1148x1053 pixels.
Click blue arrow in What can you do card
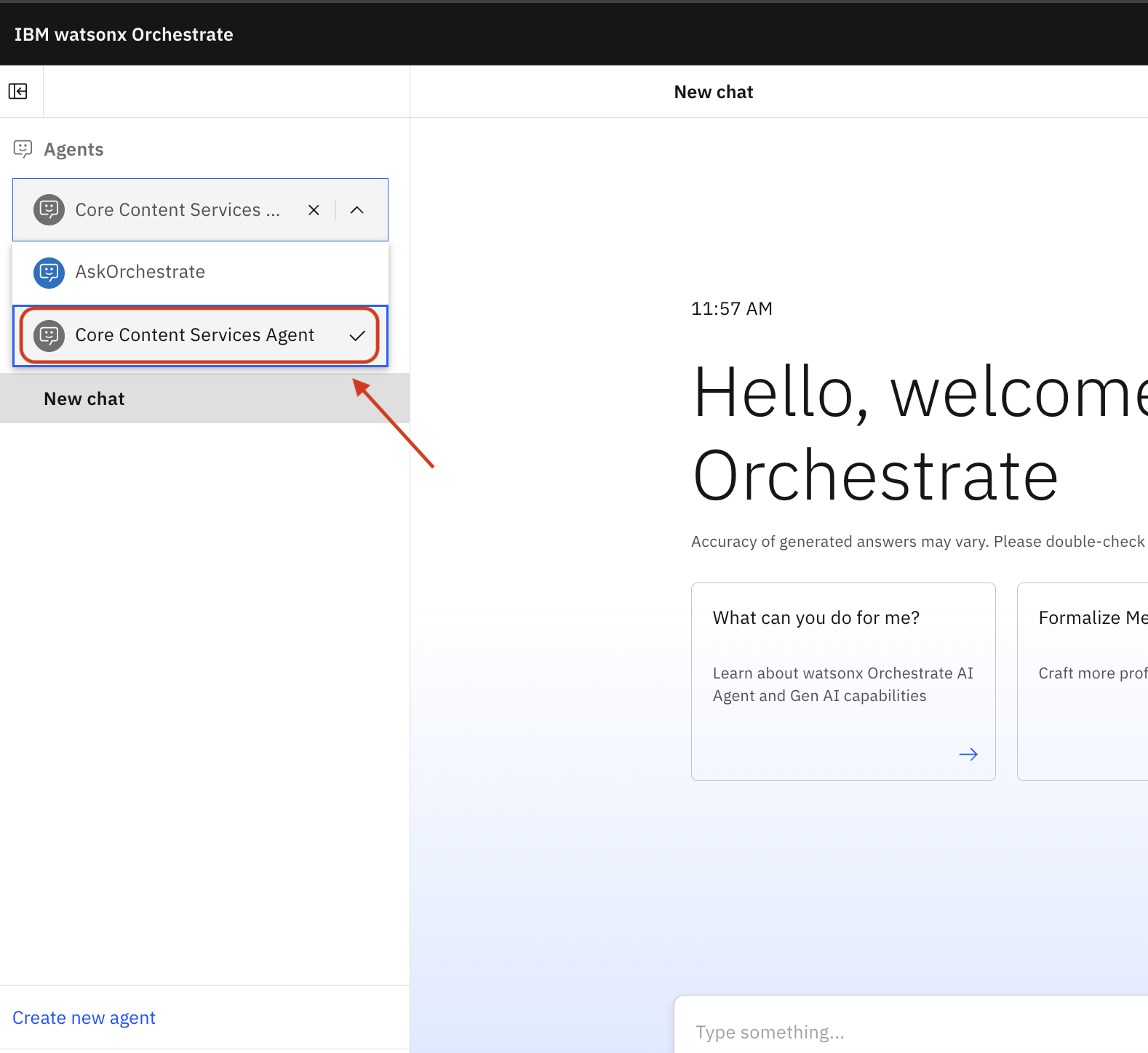[968, 754]
